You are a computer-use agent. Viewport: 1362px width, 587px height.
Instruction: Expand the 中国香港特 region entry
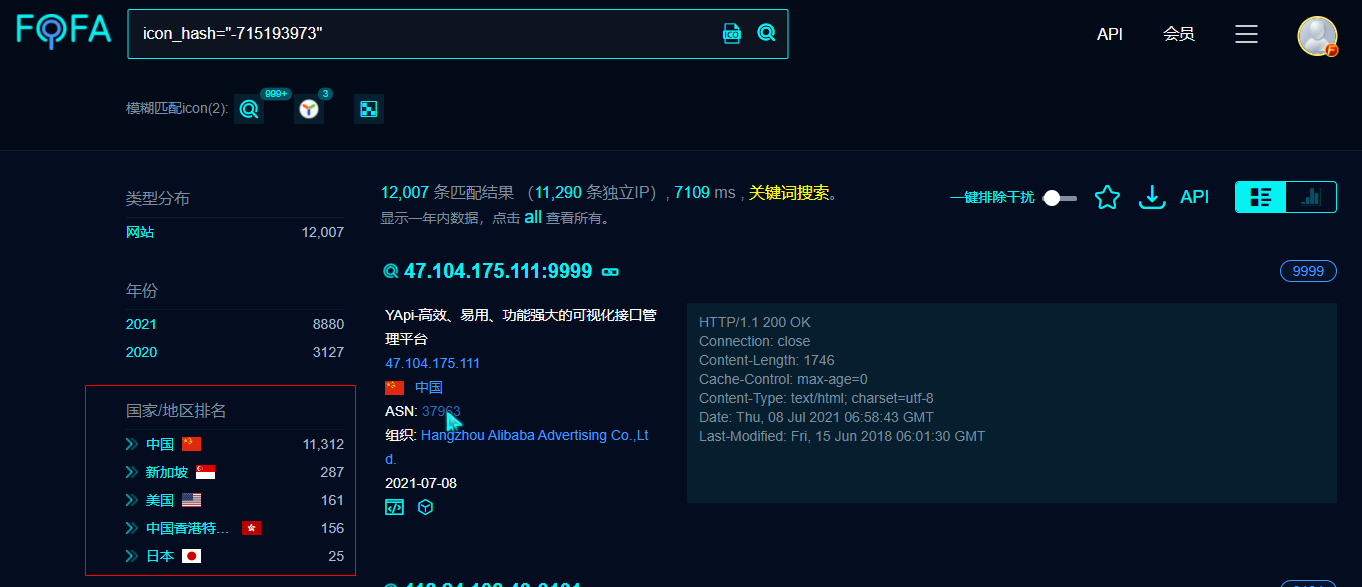point(132,528)
